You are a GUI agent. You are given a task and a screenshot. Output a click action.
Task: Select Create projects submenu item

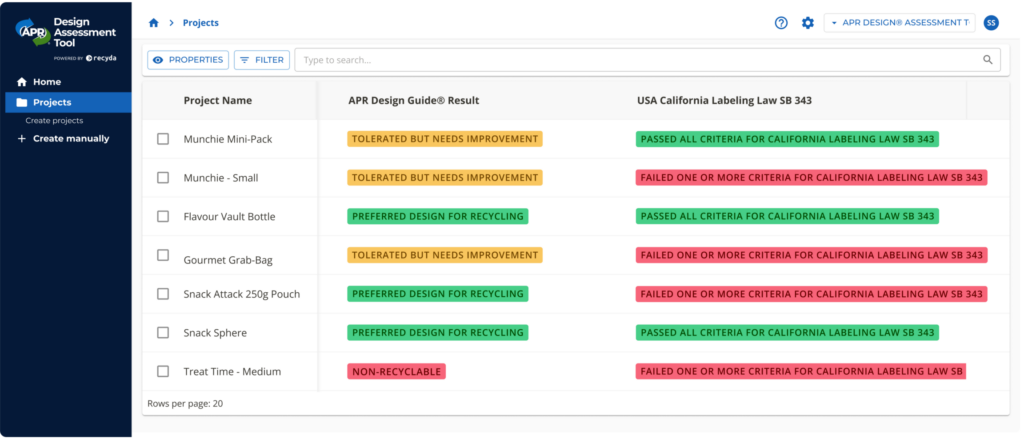point(54,121)
